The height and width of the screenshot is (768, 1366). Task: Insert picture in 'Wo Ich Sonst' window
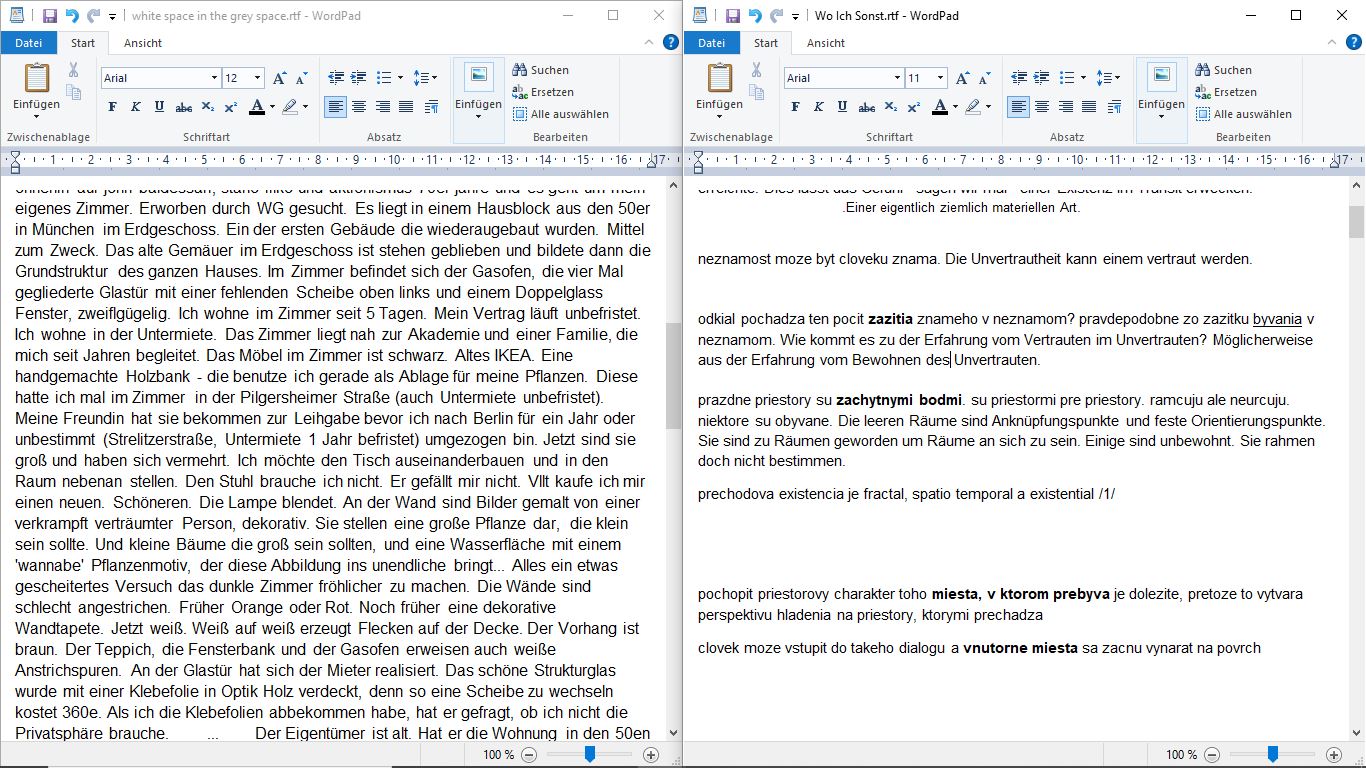pyautogui.click(x=1161, y=76)
